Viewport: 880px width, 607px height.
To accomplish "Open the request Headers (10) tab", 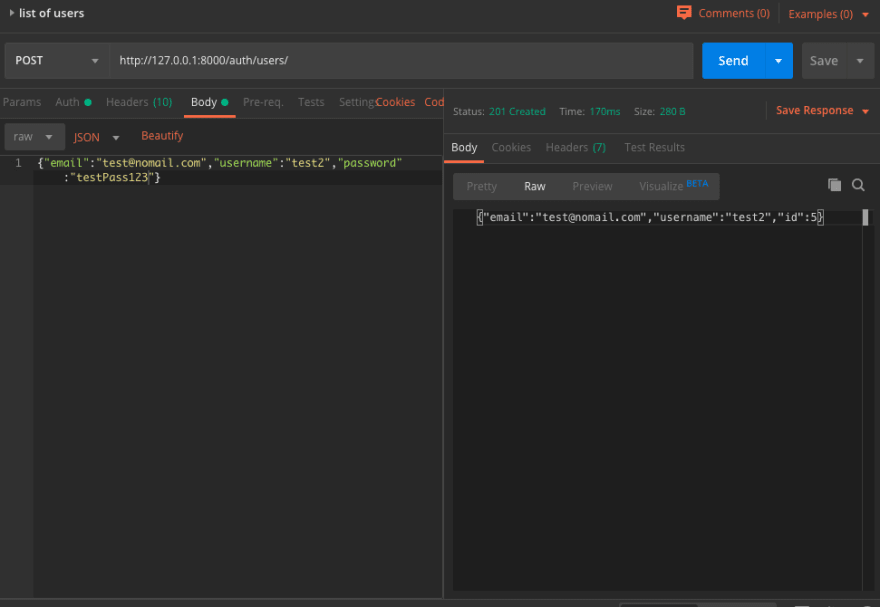I will (x=139, y=102).
